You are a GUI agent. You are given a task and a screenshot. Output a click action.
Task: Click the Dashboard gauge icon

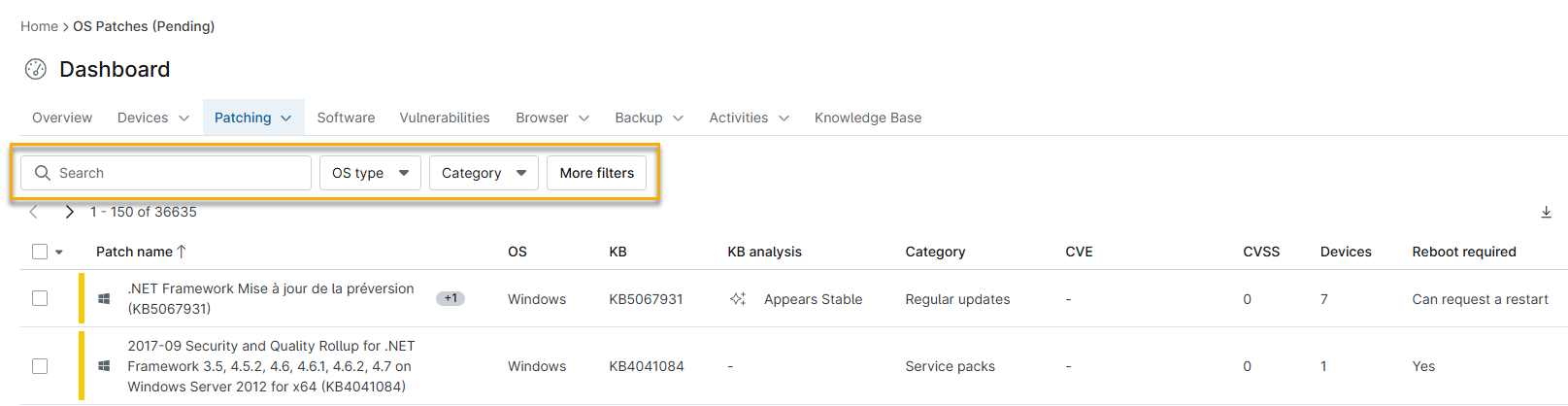tap(36, 69)
